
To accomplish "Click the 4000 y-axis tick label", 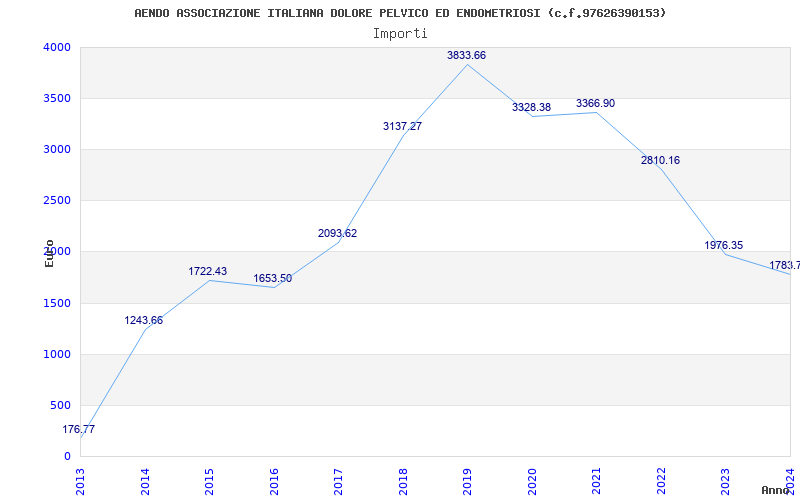I will [x=57, y=47].
